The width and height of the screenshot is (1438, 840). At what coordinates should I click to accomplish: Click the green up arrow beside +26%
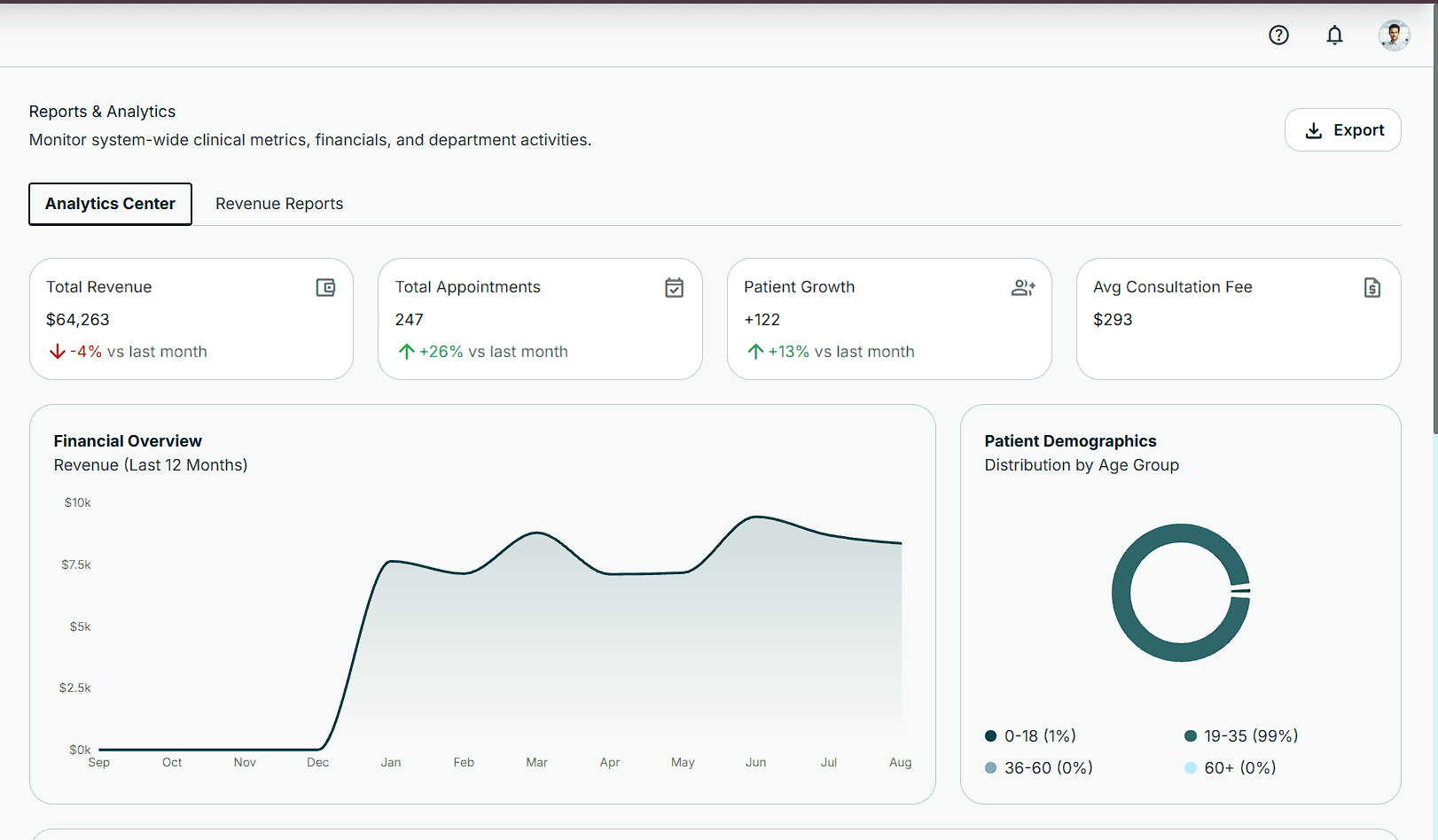(x=406, y=352)
